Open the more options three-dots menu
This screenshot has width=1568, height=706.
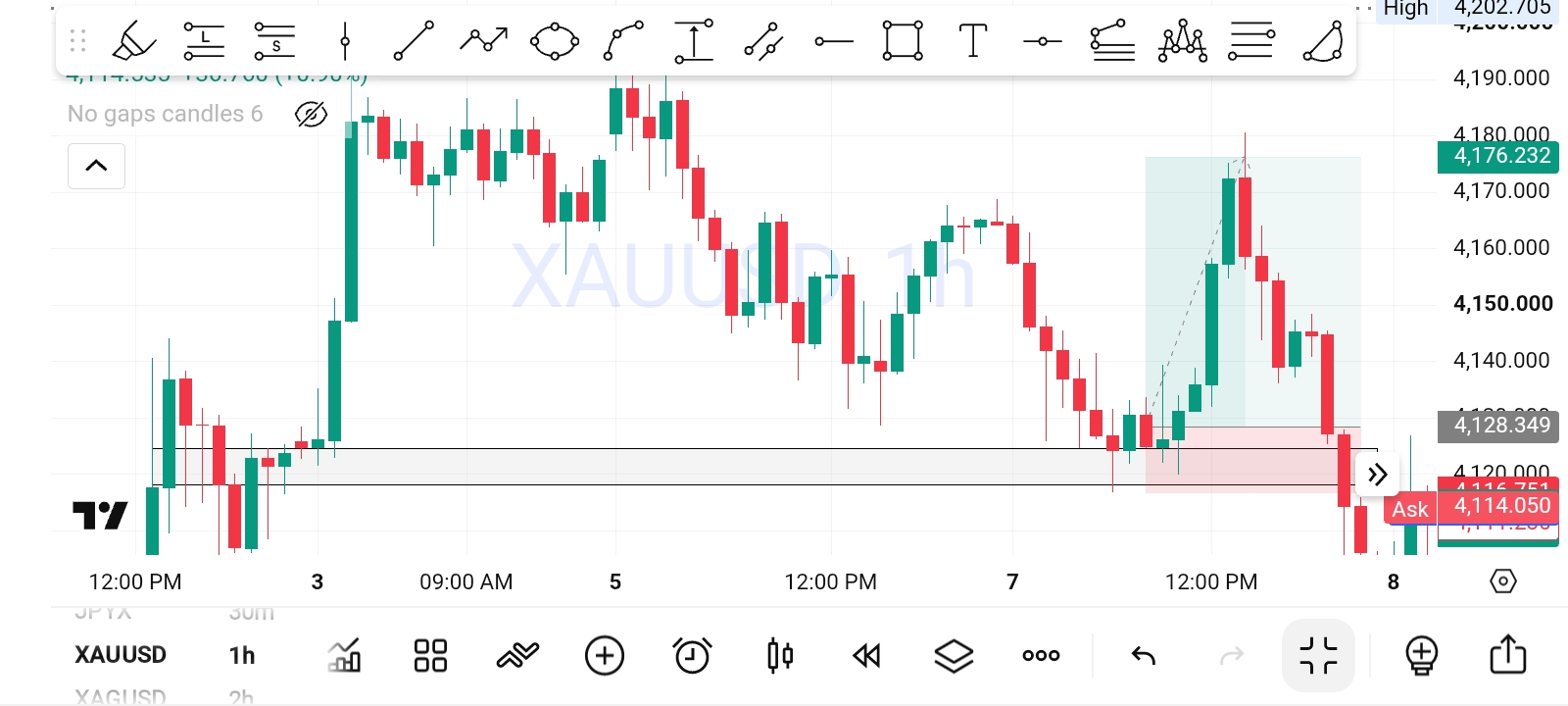[1041, 655]
